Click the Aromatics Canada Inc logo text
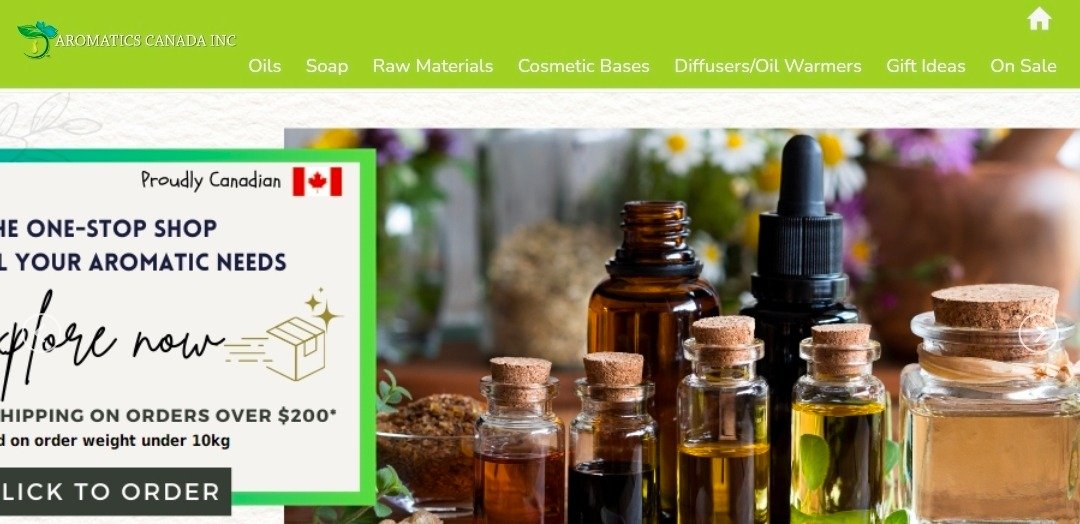Viewport: 1080px width, 524px height. 145,41
